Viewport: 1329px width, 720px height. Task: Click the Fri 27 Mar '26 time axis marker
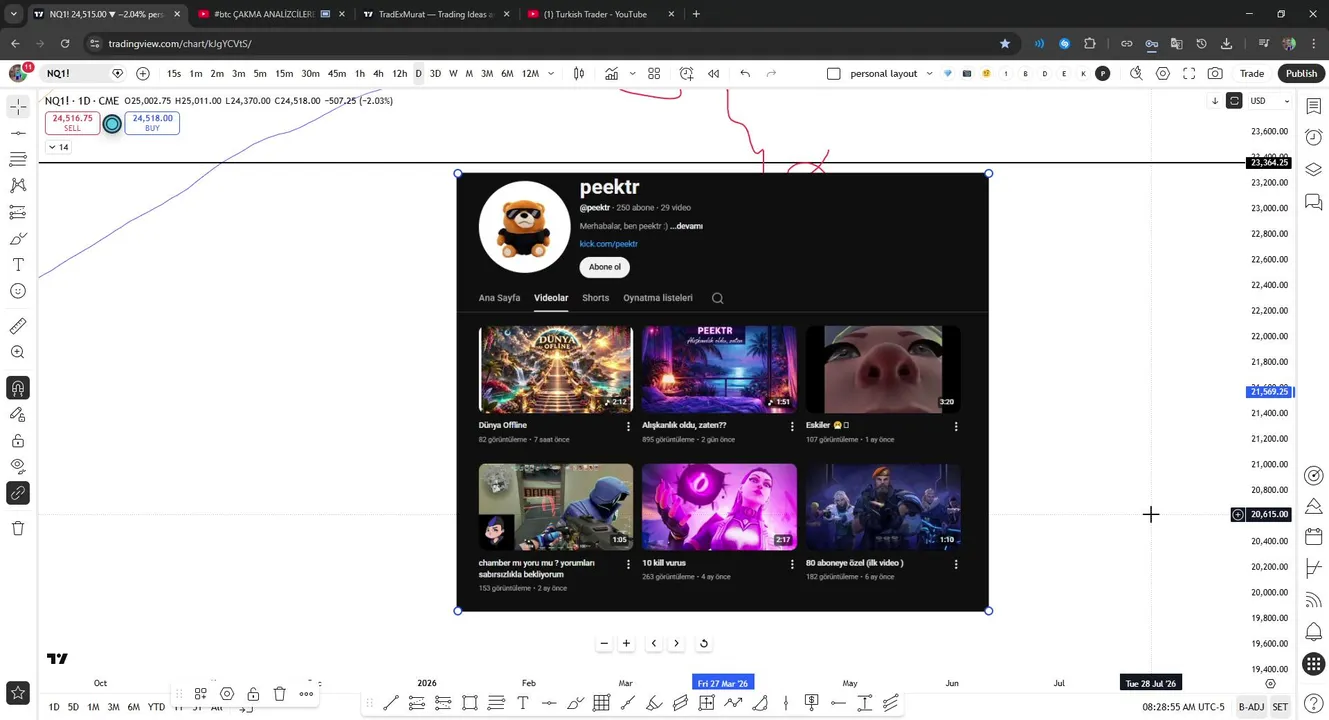click(723, 683)
